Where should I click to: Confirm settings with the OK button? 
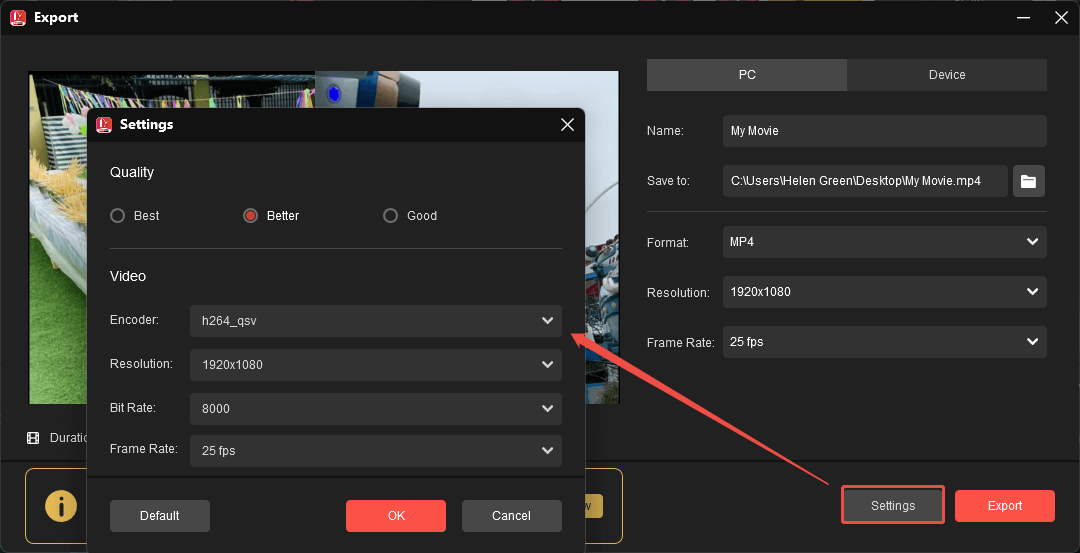coord(396,516)
